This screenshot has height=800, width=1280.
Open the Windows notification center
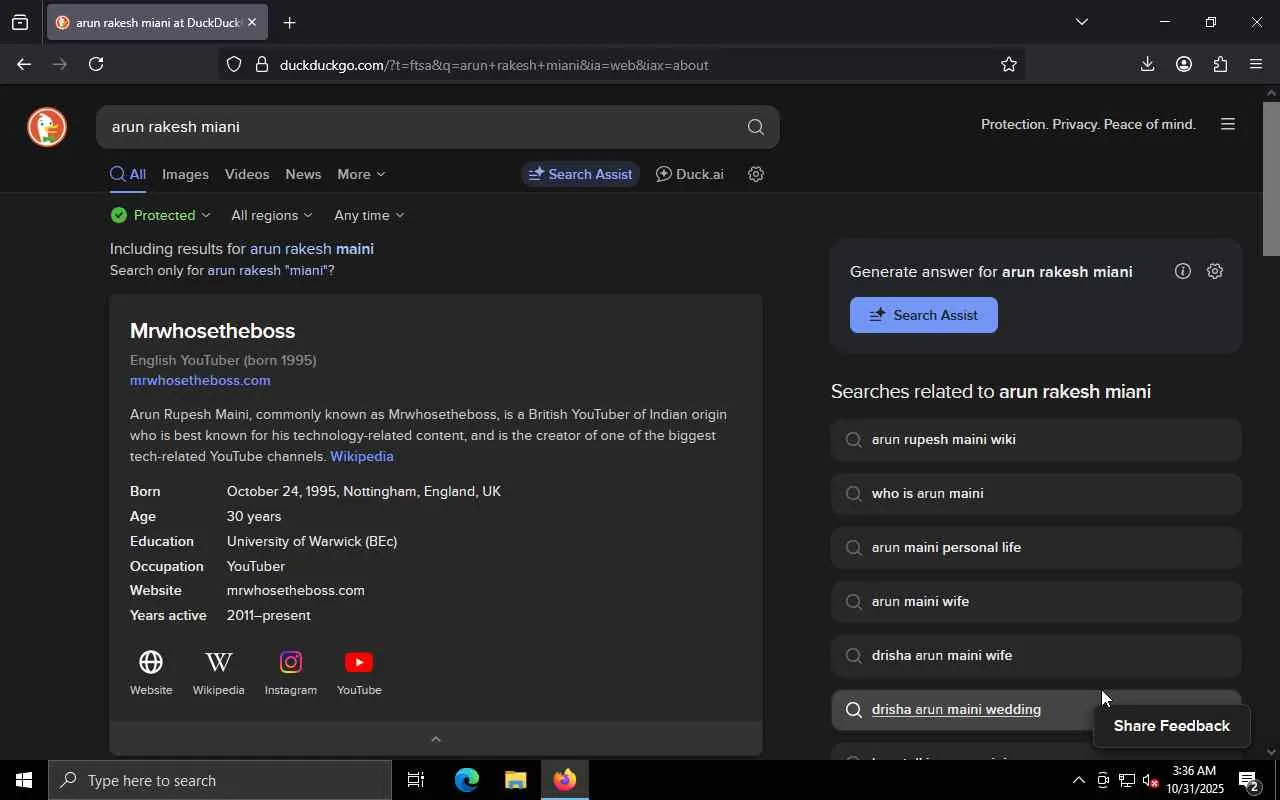pyautogui.click(x=1249, y=780)
